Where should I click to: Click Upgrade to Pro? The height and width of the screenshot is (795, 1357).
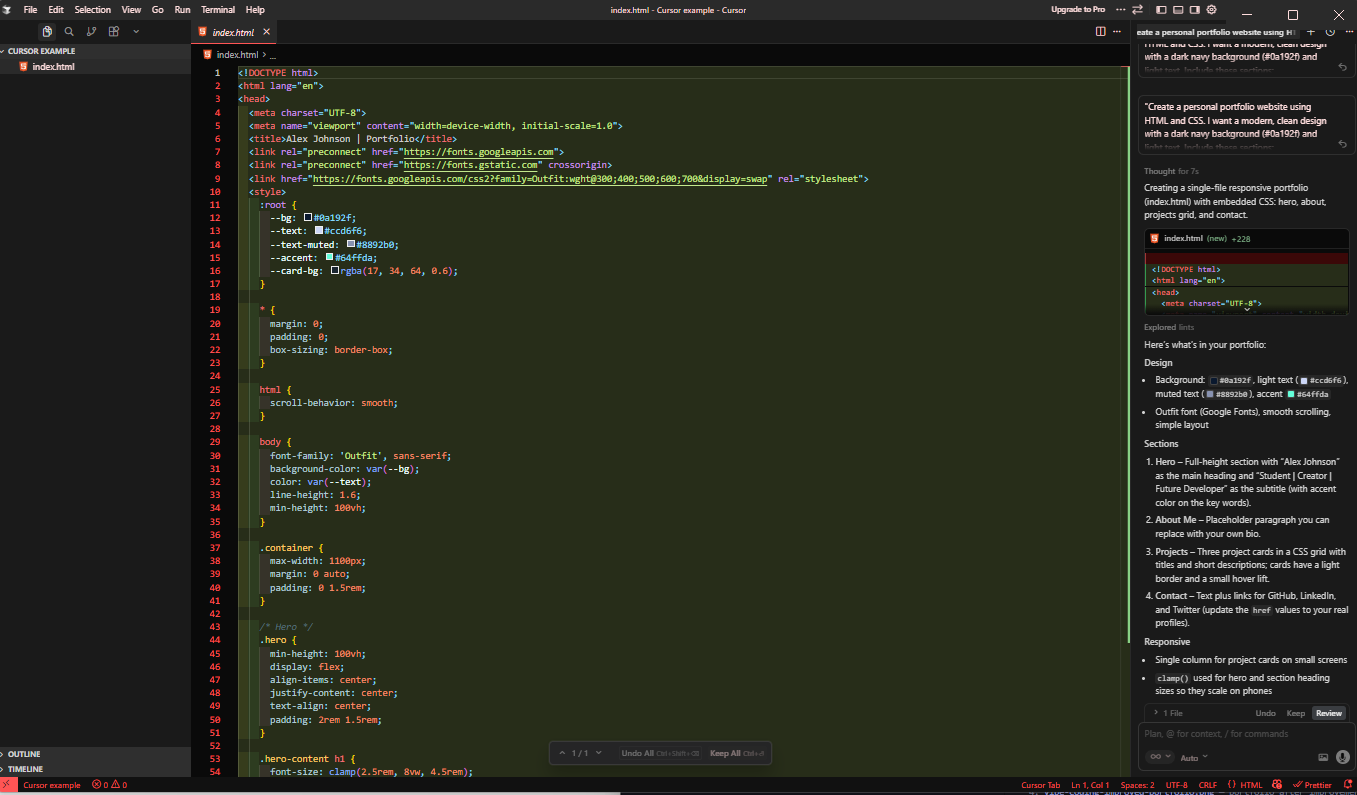point(1078,9)
